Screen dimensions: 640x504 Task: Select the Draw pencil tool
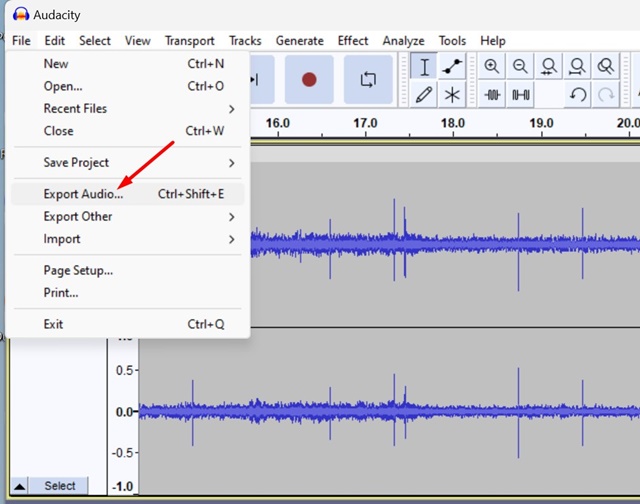424,95
